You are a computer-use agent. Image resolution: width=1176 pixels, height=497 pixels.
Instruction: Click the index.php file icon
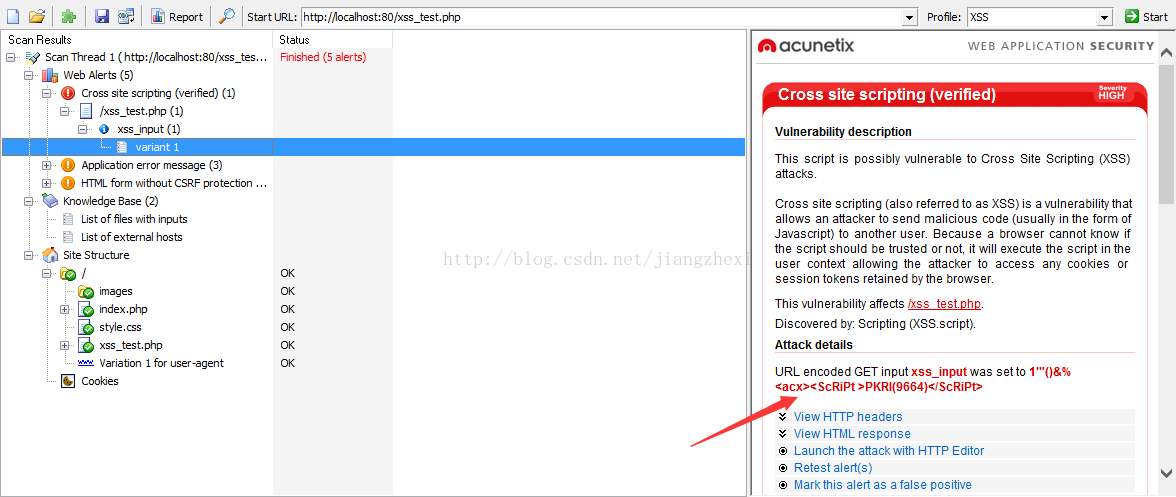pos(86,310)
